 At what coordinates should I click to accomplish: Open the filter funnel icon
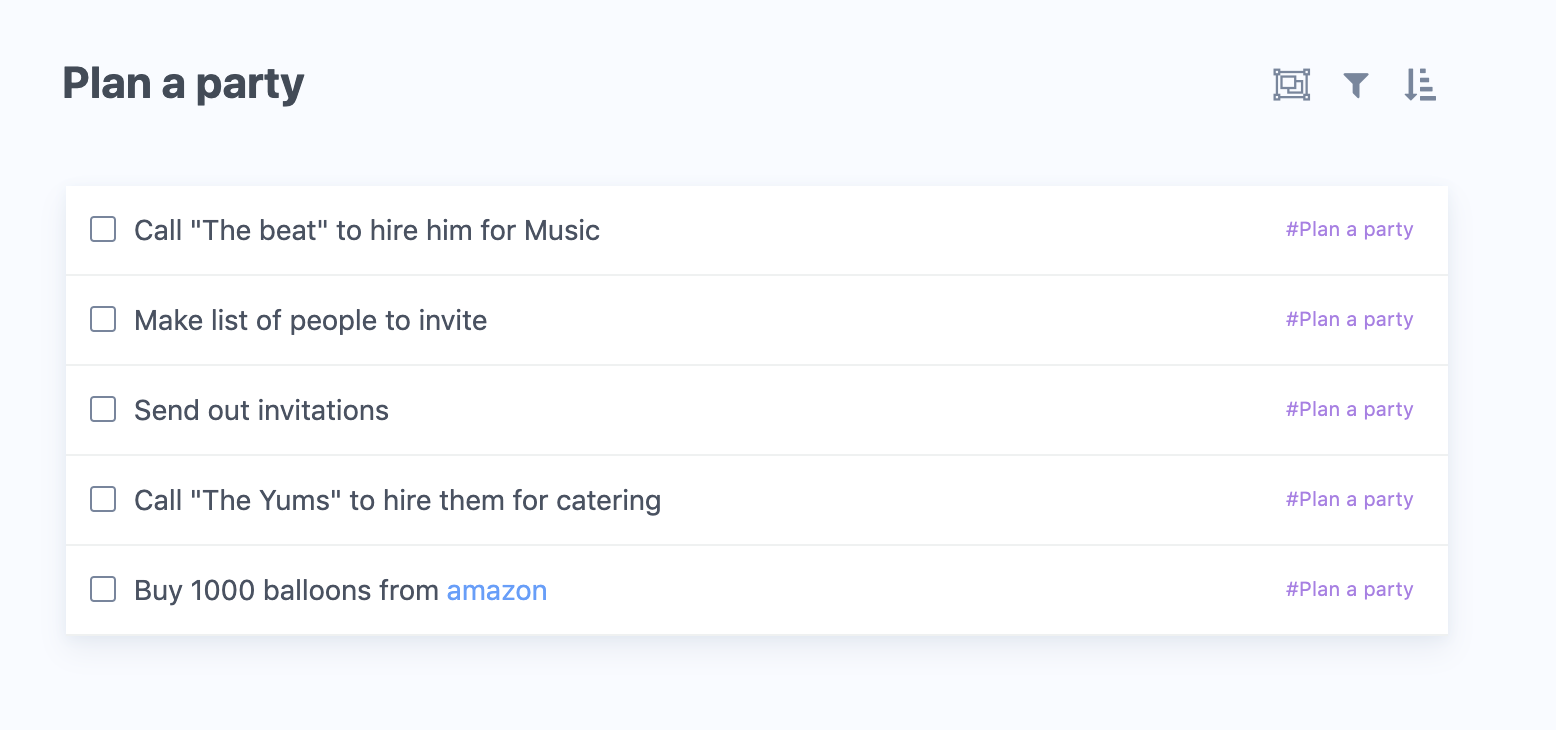coord(1355,85)
